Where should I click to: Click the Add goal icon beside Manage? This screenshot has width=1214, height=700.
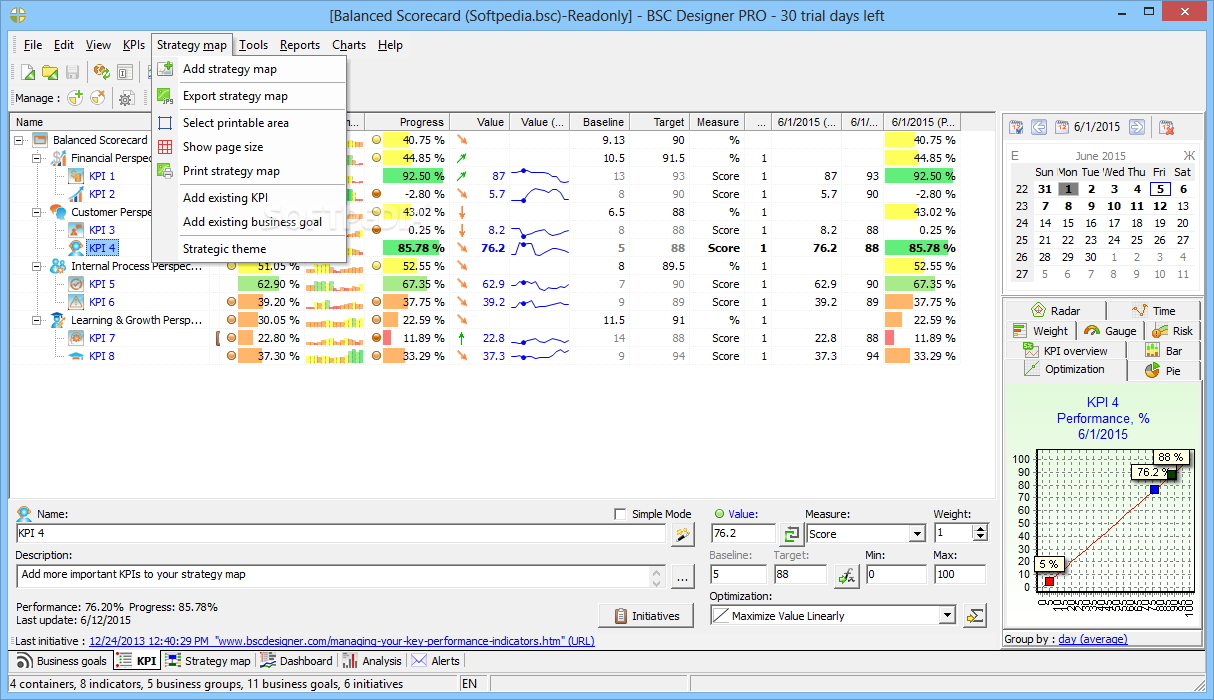tap(75, 98)
